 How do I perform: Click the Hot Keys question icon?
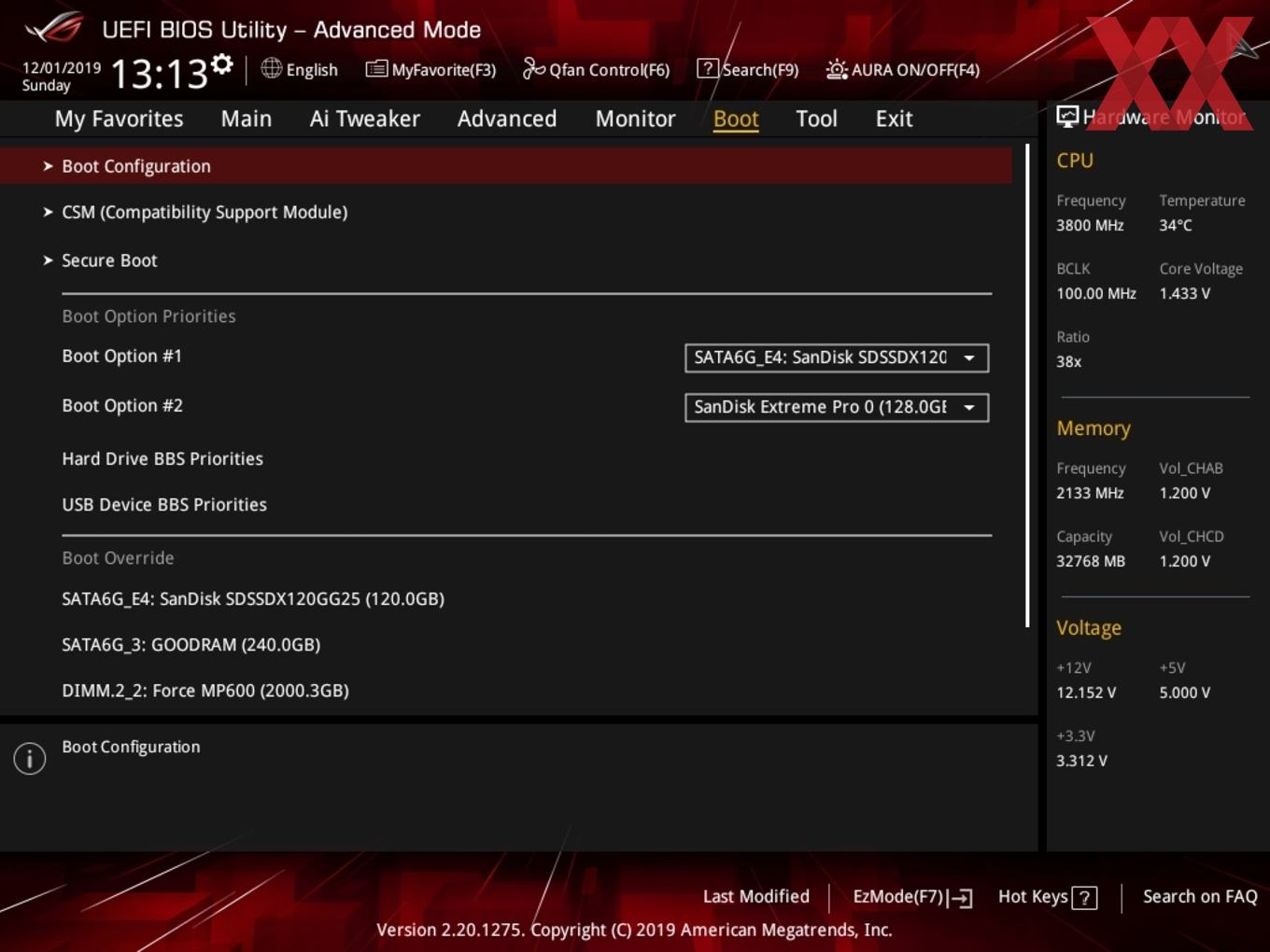pos(1084,898)
